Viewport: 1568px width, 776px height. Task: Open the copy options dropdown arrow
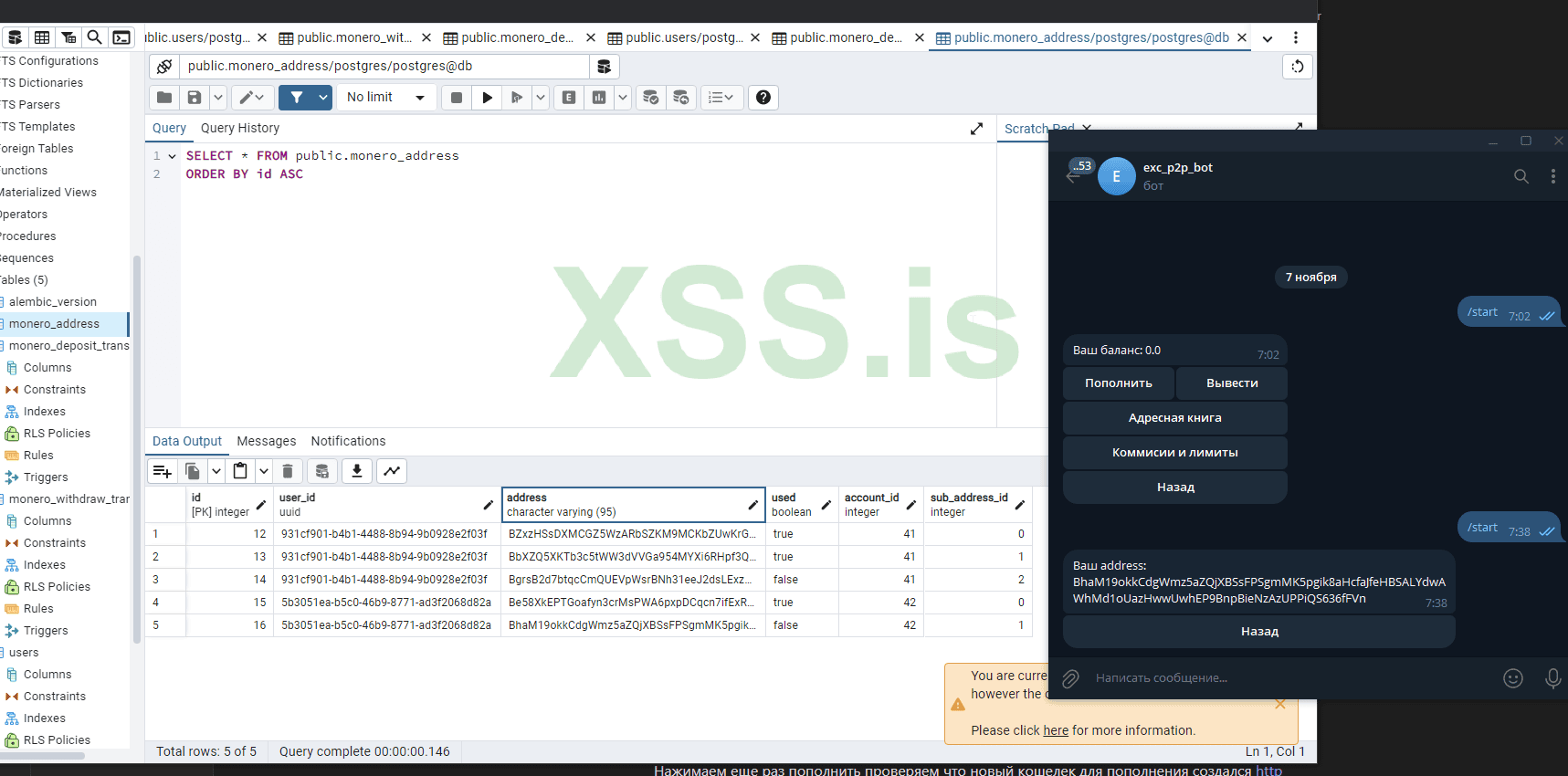click(x=216, y=471)
